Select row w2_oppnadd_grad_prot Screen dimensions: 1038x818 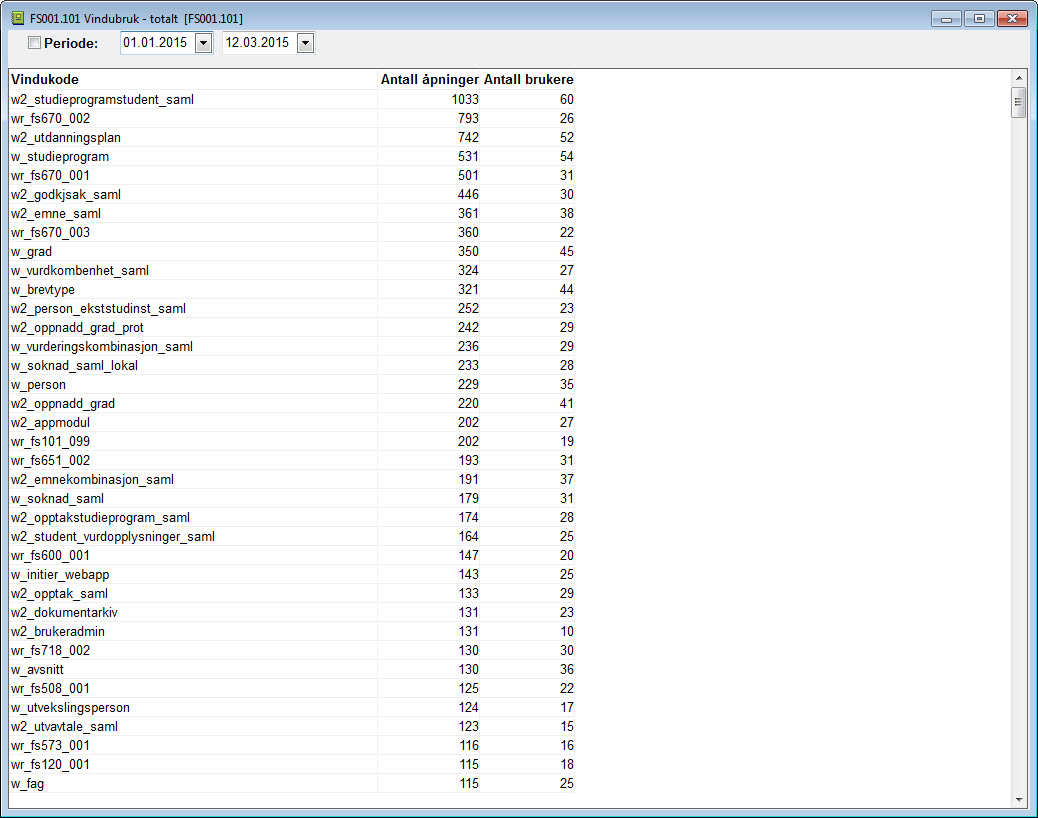(292, 328)
